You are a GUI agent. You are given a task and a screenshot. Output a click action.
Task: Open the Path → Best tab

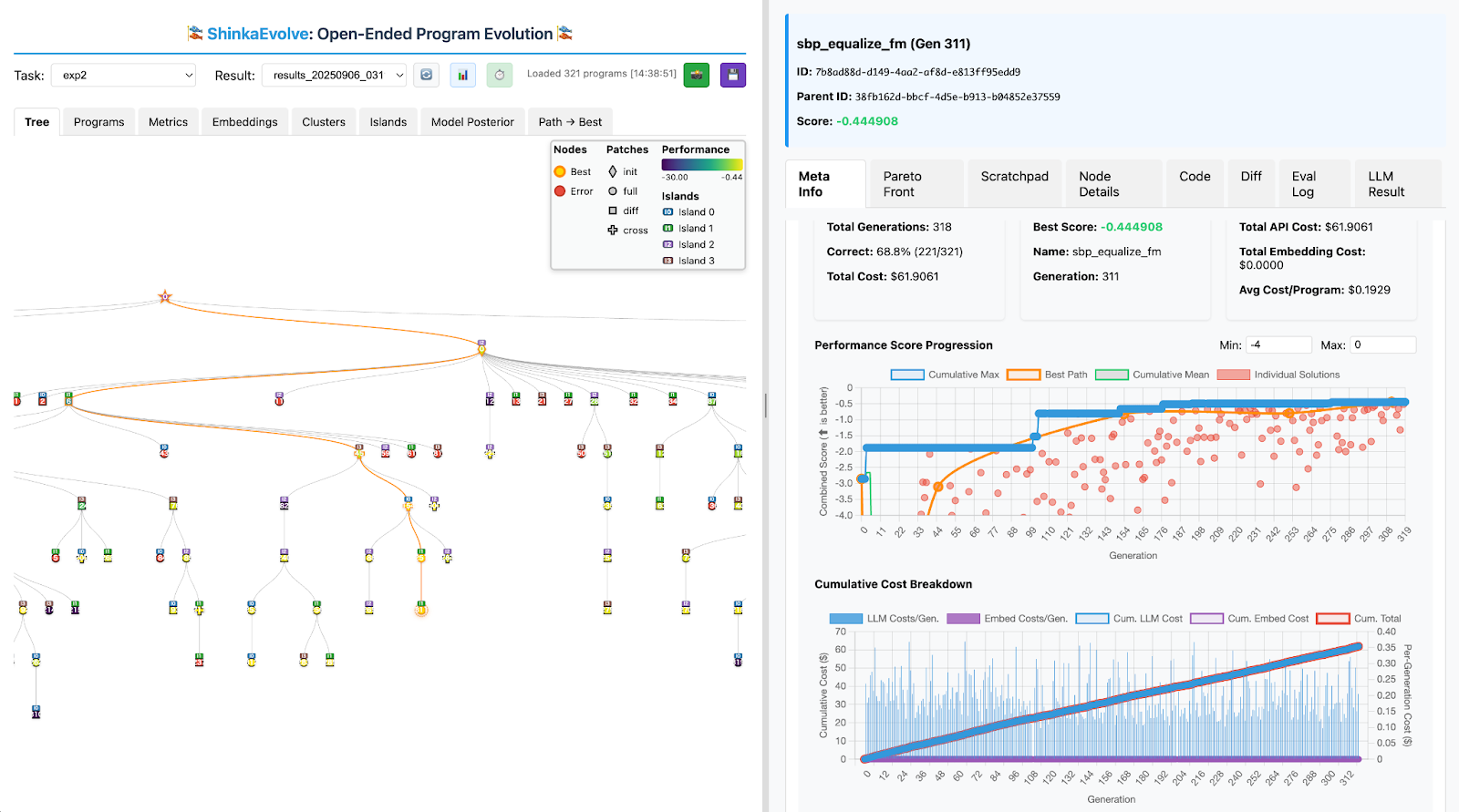[570, 122]
